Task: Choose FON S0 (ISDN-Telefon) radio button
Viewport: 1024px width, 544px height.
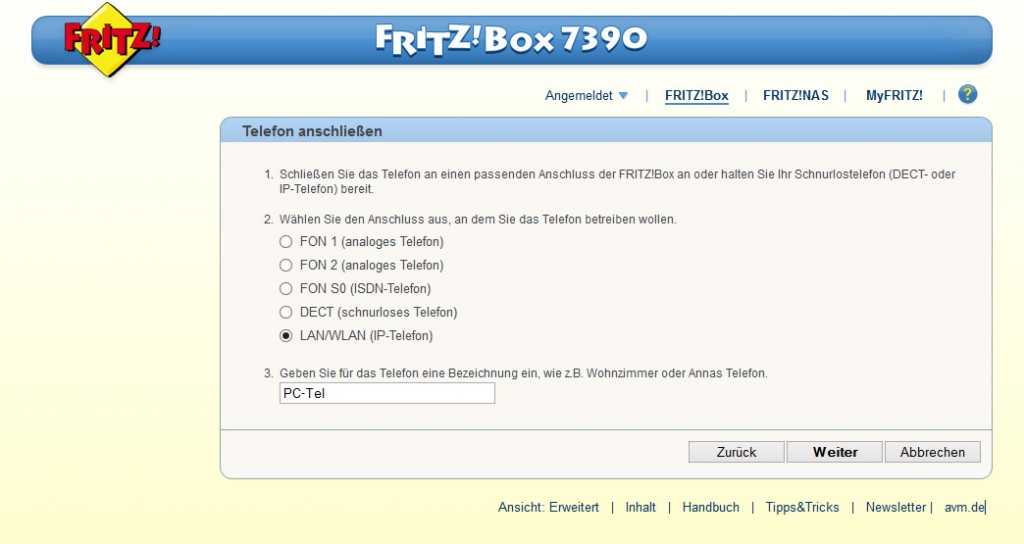Action: 285,289
